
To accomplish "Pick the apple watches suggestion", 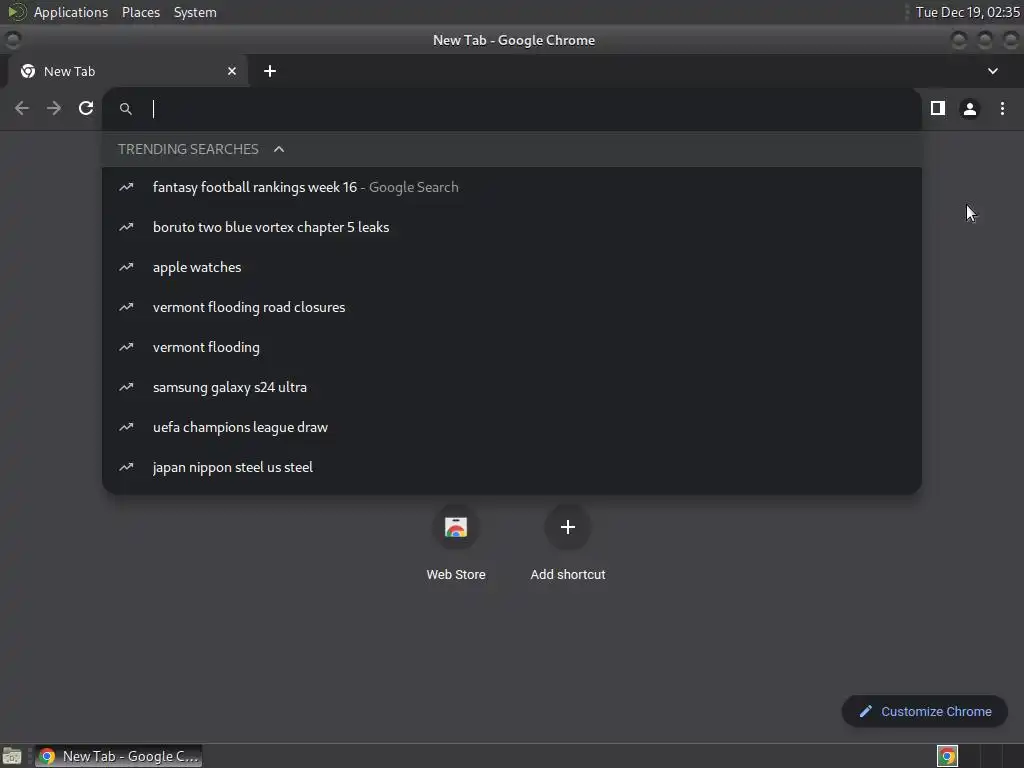I will tap(512, 267).
